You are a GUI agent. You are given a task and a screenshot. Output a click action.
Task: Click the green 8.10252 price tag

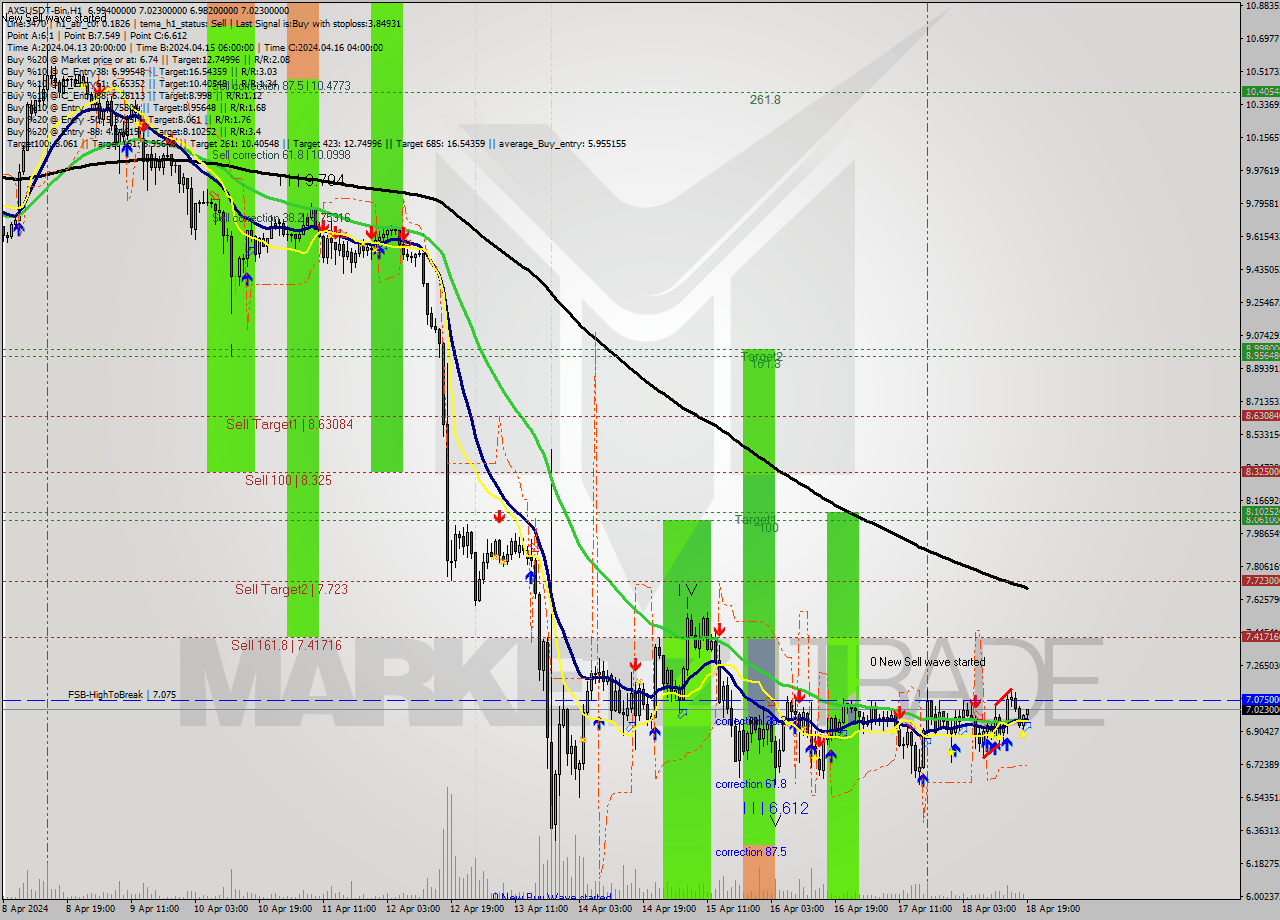tap(1260, 511)
